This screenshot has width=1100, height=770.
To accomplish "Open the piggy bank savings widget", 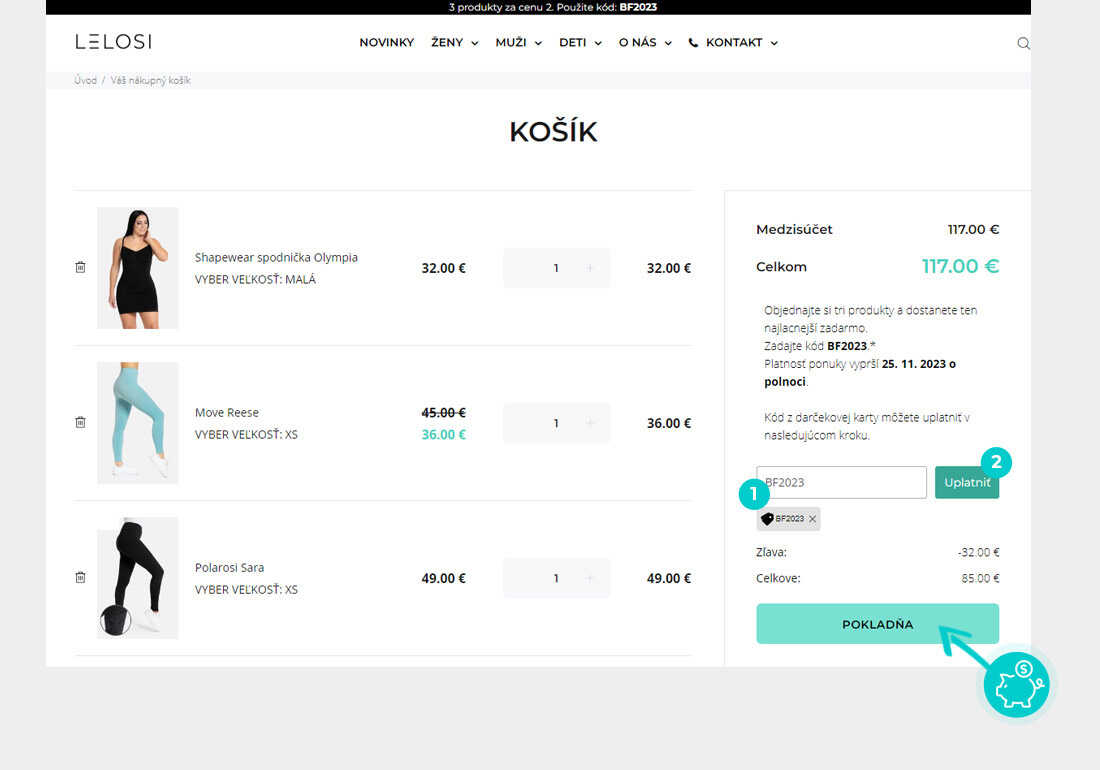I will [1017, 684].
